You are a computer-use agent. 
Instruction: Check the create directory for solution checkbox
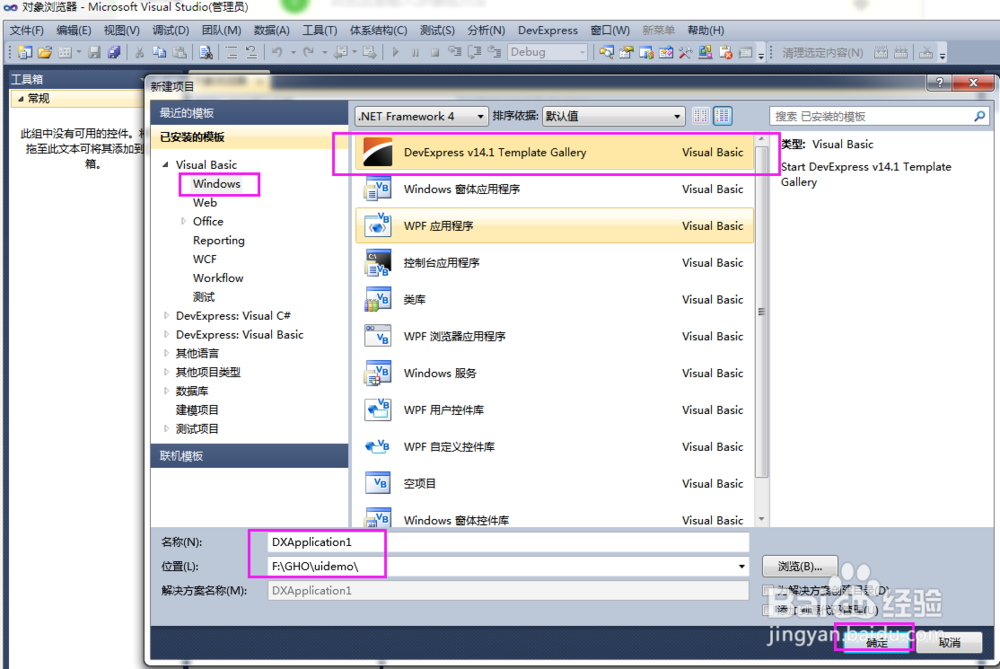[x=768, y=590]
